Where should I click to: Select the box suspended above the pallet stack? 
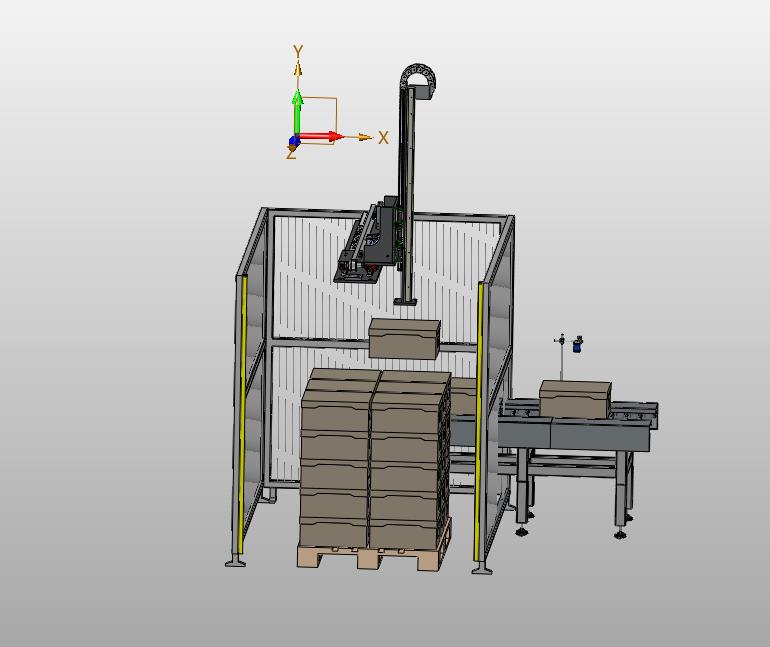pos(404,339)
